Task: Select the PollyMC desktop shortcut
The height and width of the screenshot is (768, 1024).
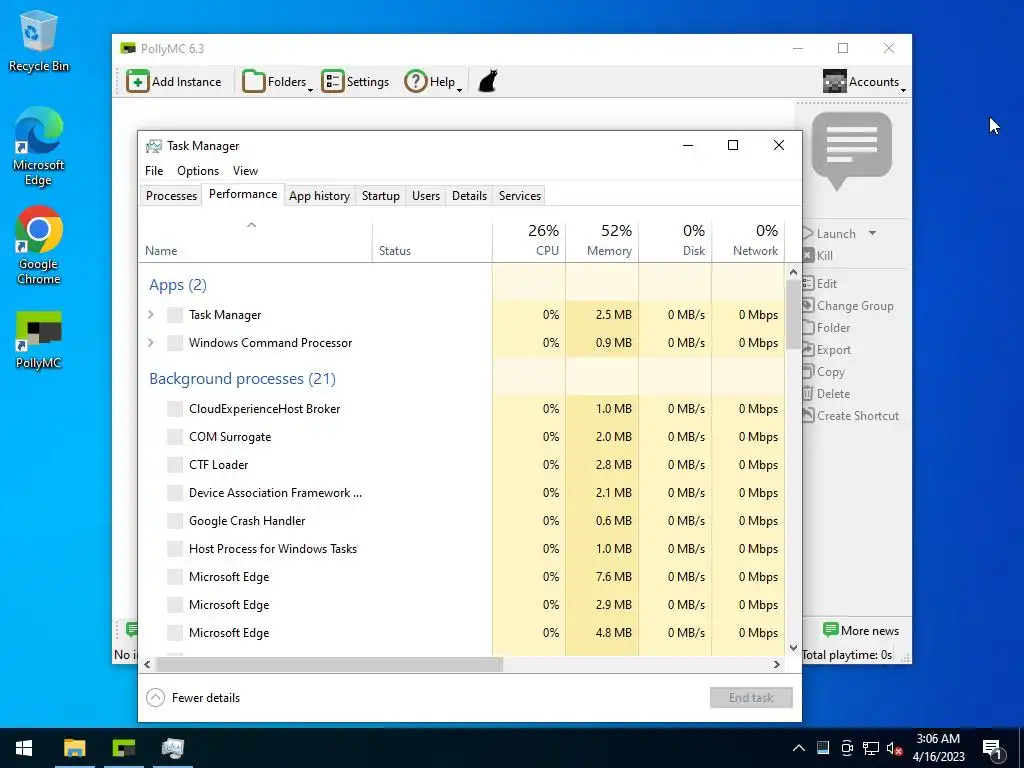Action: 39,341
